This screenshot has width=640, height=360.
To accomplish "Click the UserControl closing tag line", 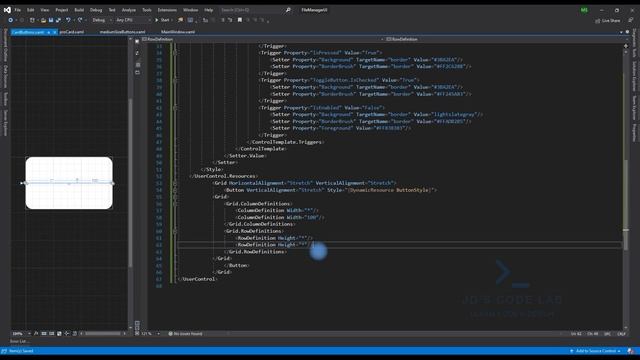I will click(x=198, y=279).
